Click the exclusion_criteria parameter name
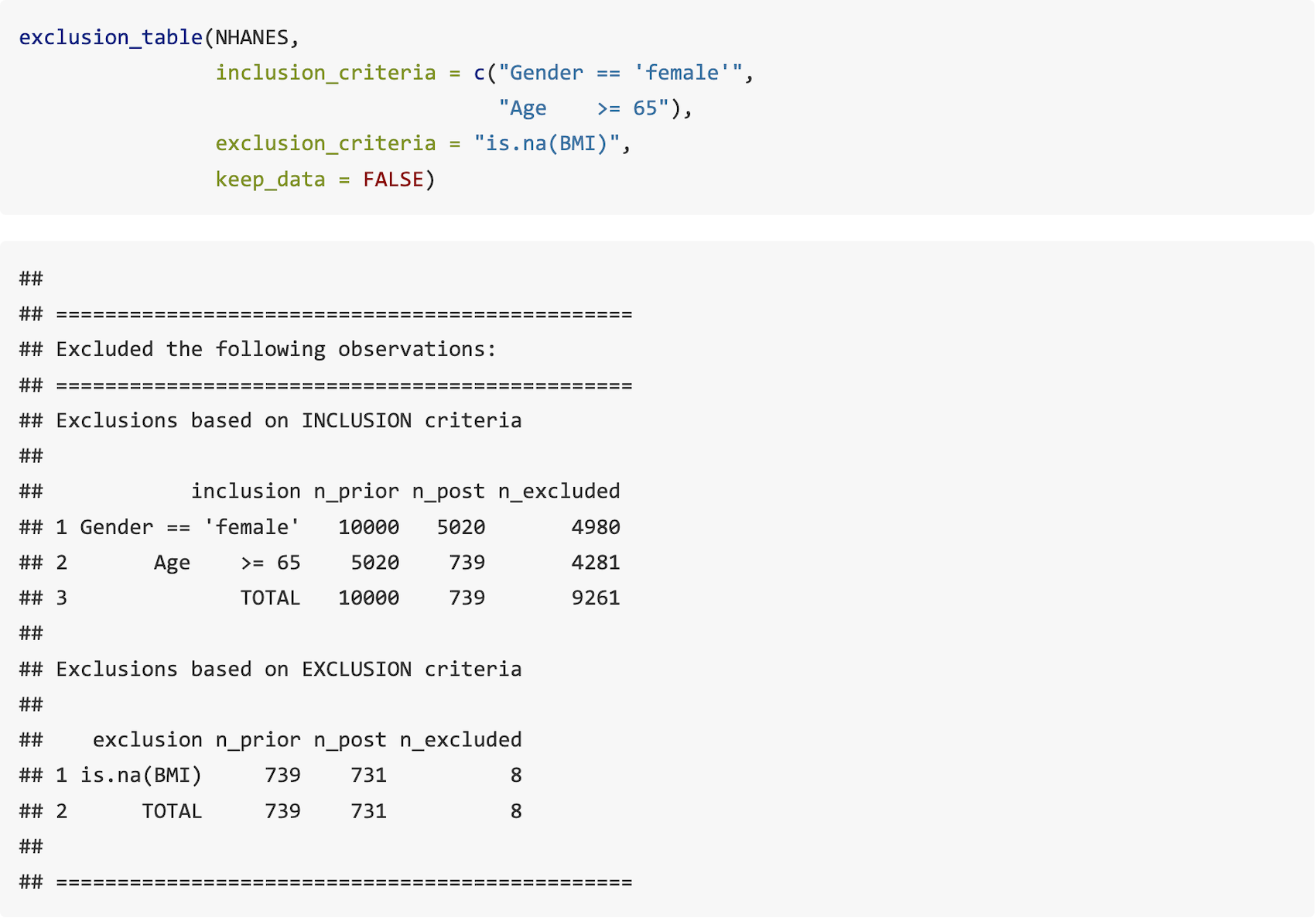Viewport: 1316px width, 918px height. [x=326, y=144]
